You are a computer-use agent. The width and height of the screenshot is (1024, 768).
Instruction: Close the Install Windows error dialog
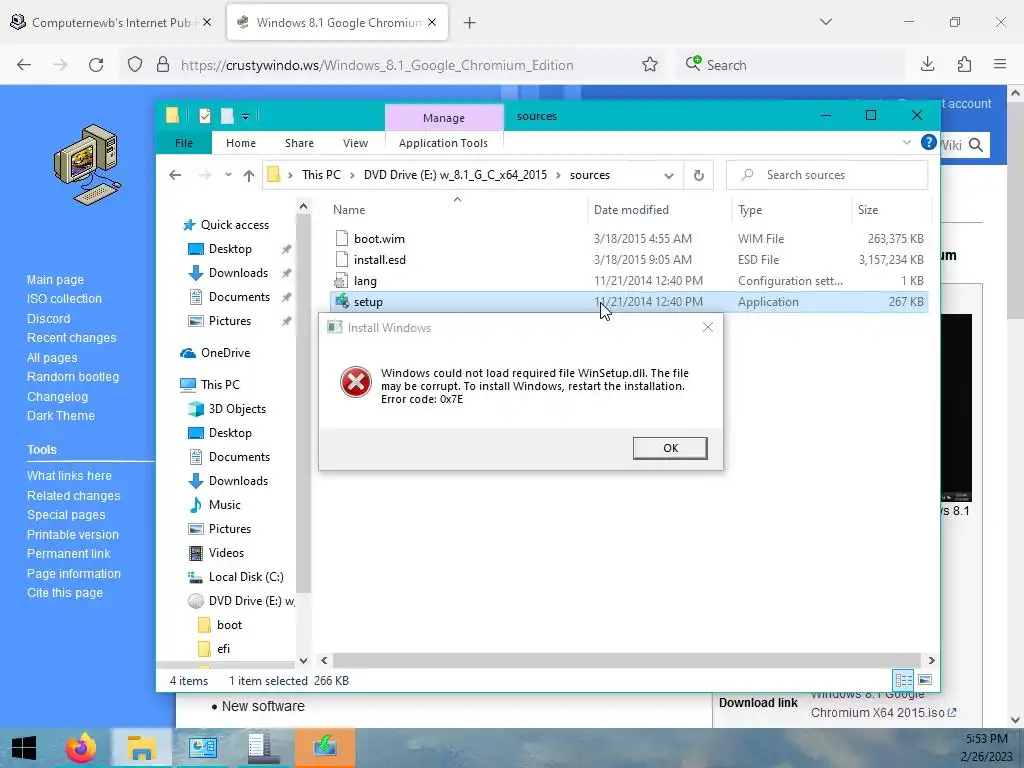pyautogui.click(x=708, y=327)
